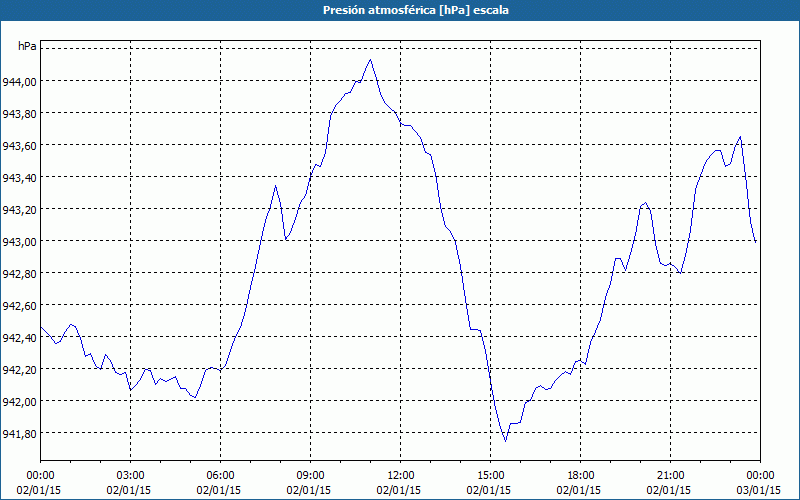The image size is (800, 500).
Task: Click the curve's final peak near 23:20
Action: (x=740, y=137)
